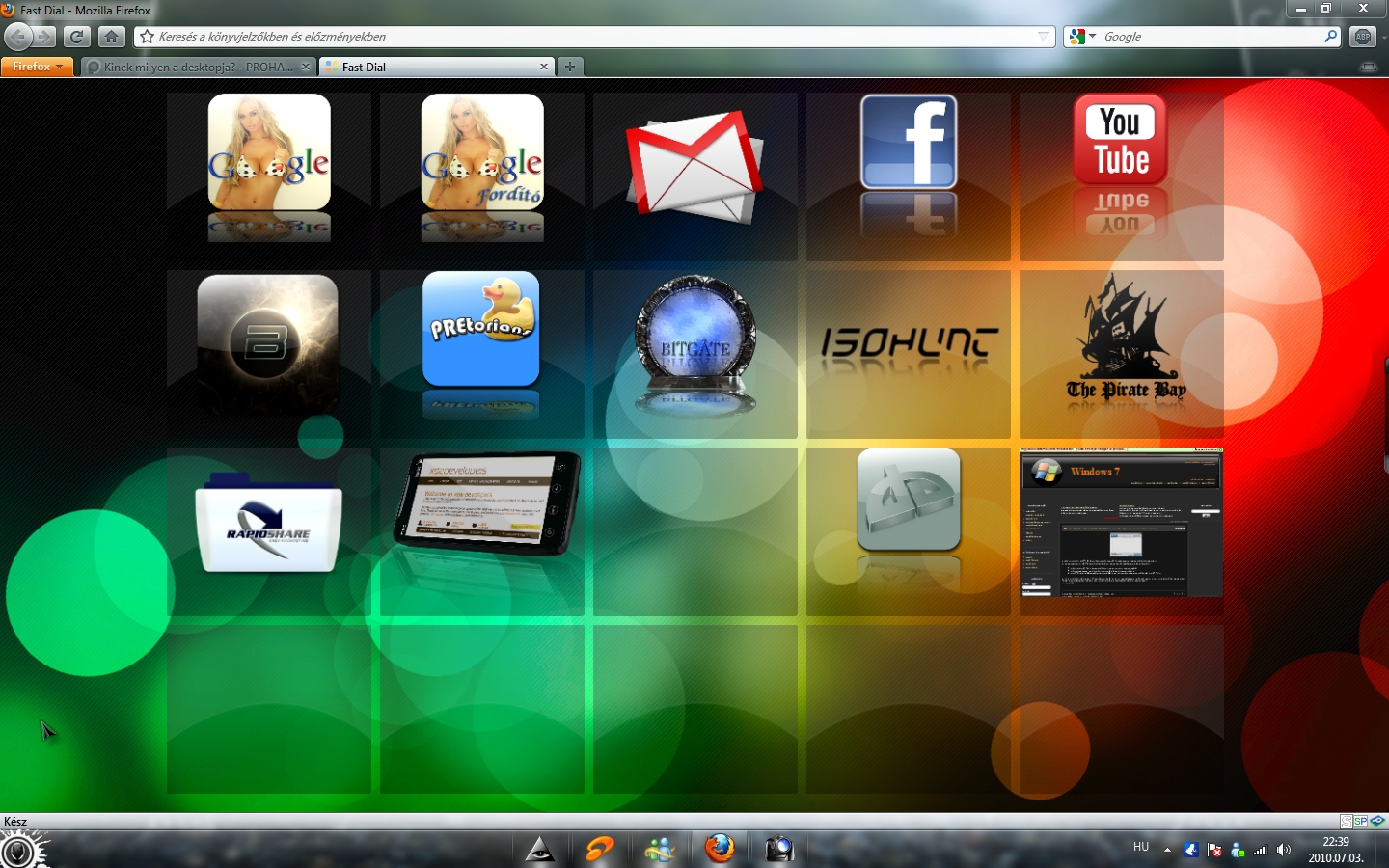This screenshot has width=1389, height=868.
Task: Reload the current page
Action: coord(77,37)
